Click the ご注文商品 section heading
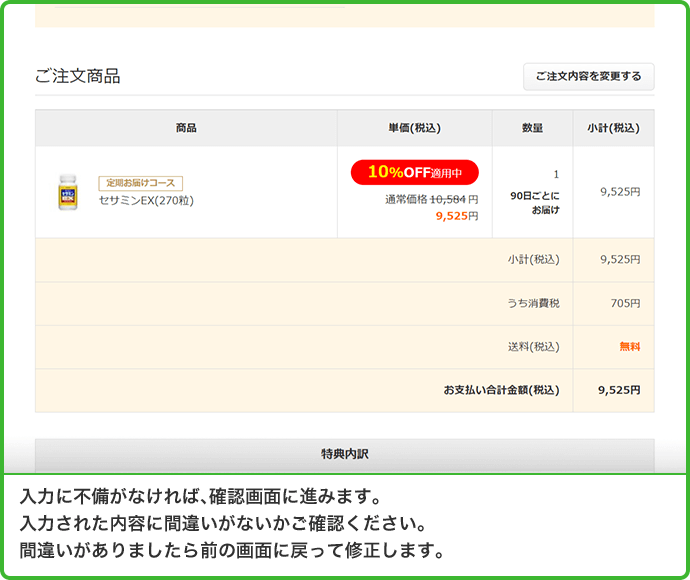Image resolution: width=690 pixels, height=580 pixels. [77, 76]
